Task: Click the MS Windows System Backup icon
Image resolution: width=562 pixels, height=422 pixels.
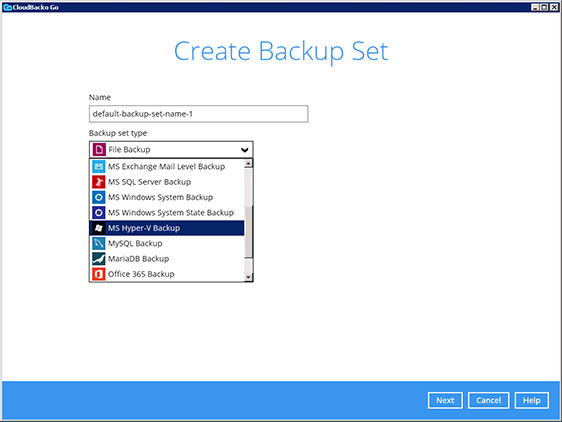Action: [x=99, y=197]
